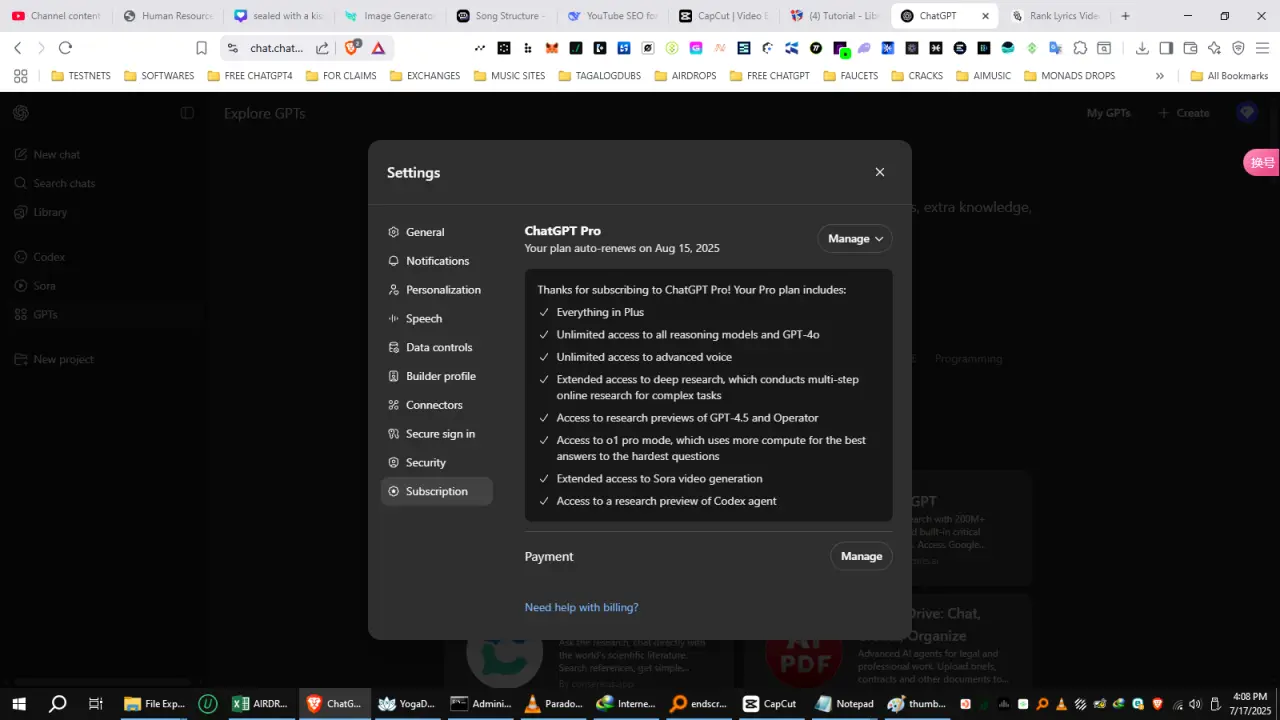Screen dimensions: 1280x720
Task: Open the Builder profile section
Action: [436, 376]
